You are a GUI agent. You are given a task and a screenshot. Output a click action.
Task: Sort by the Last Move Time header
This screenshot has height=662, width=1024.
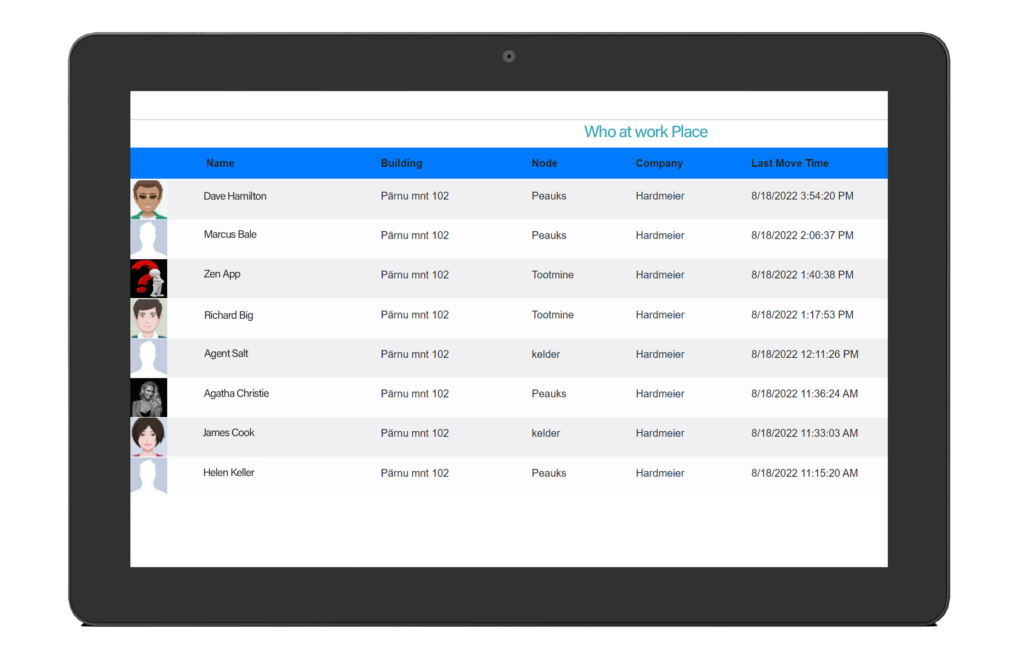(x=790, y=163)
